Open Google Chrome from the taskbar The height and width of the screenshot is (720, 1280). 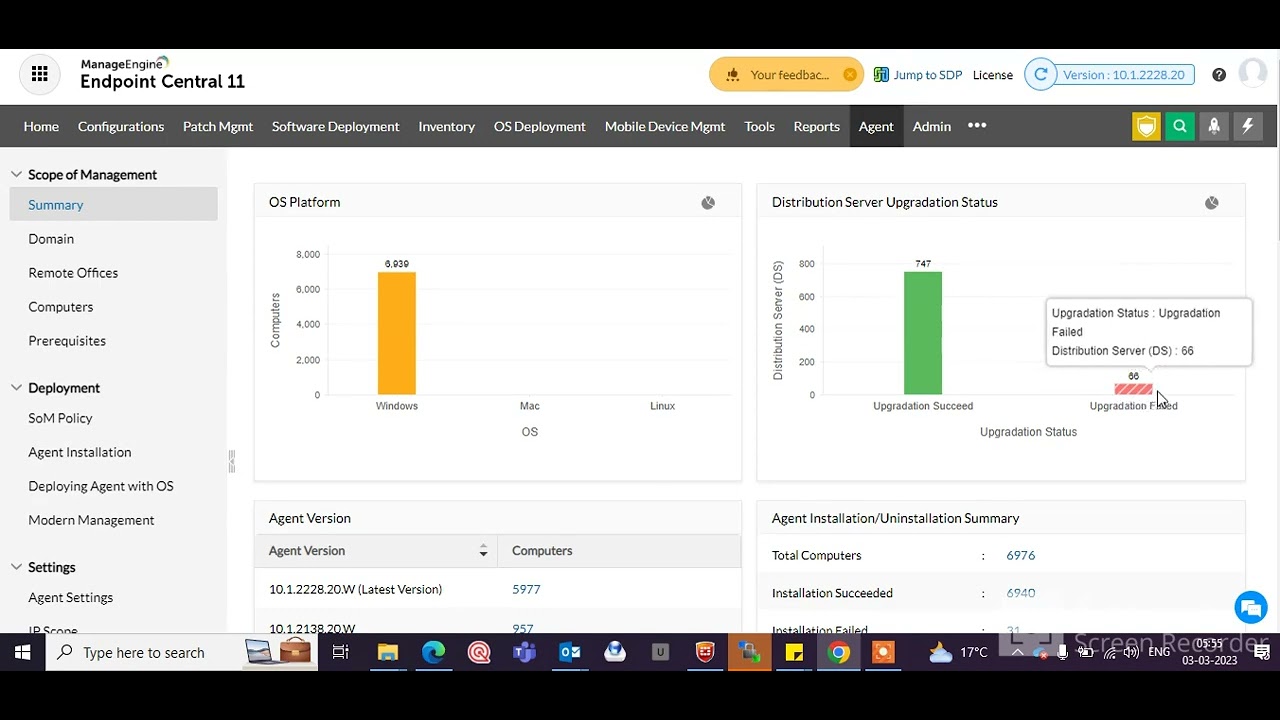coord(839,653)
